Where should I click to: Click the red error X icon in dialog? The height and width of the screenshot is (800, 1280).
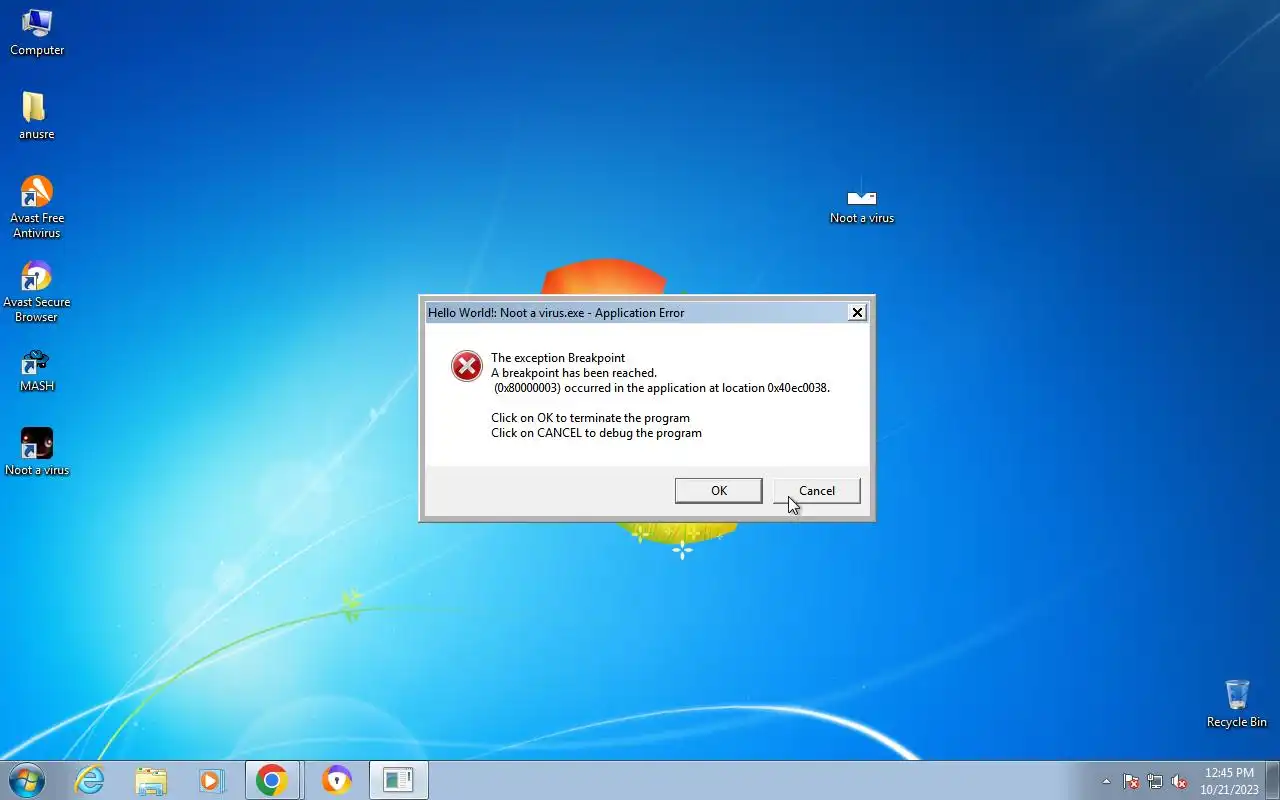467,366
